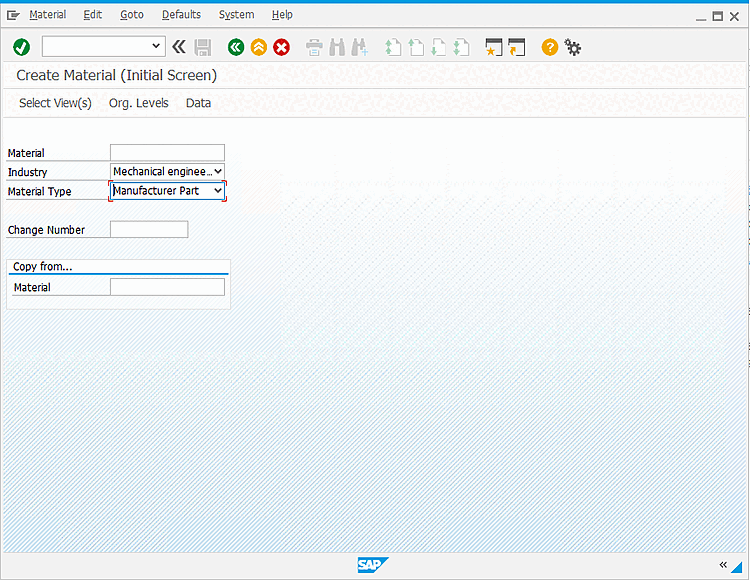This screenshot has width=750, height=580.
Task: Click the blue corner triangle icon at bottom right
Action: pos(737,567)
